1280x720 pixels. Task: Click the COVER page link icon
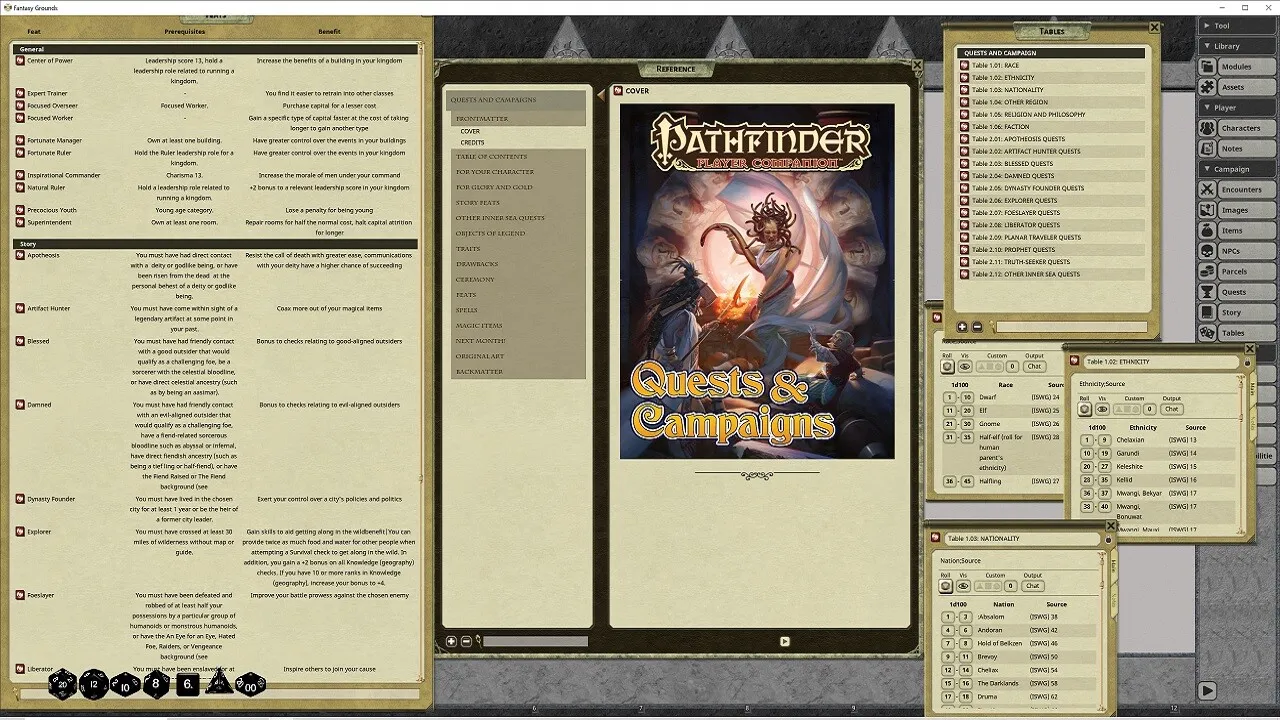click(x=618, y=91)
